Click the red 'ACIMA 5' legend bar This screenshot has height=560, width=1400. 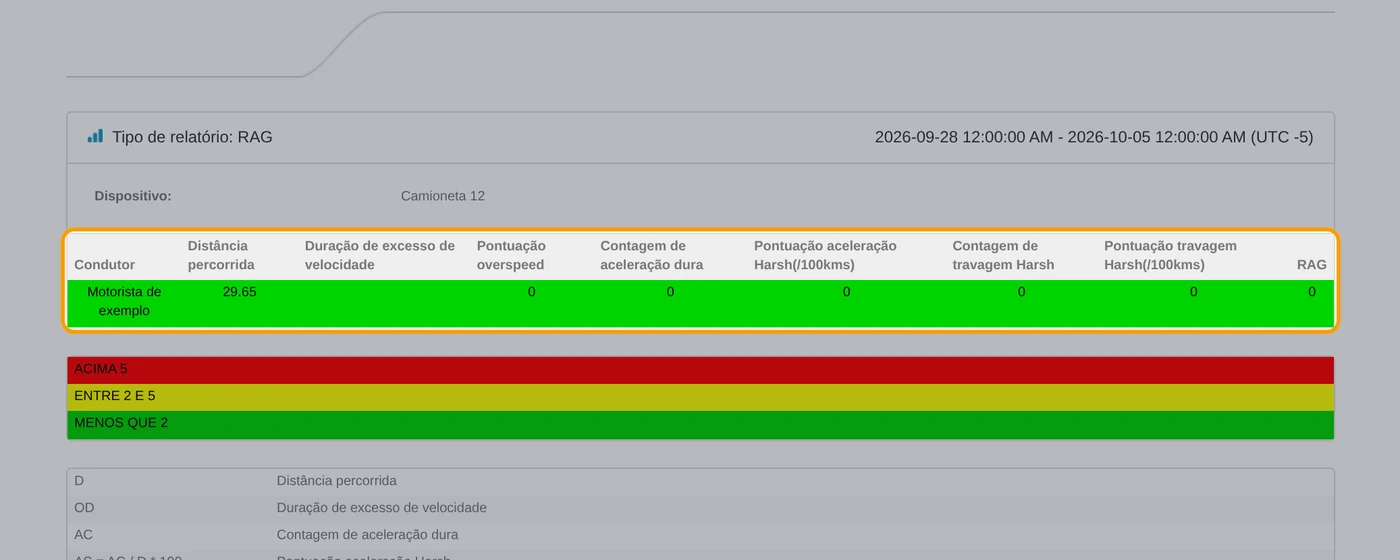click(x=700, y=370)
